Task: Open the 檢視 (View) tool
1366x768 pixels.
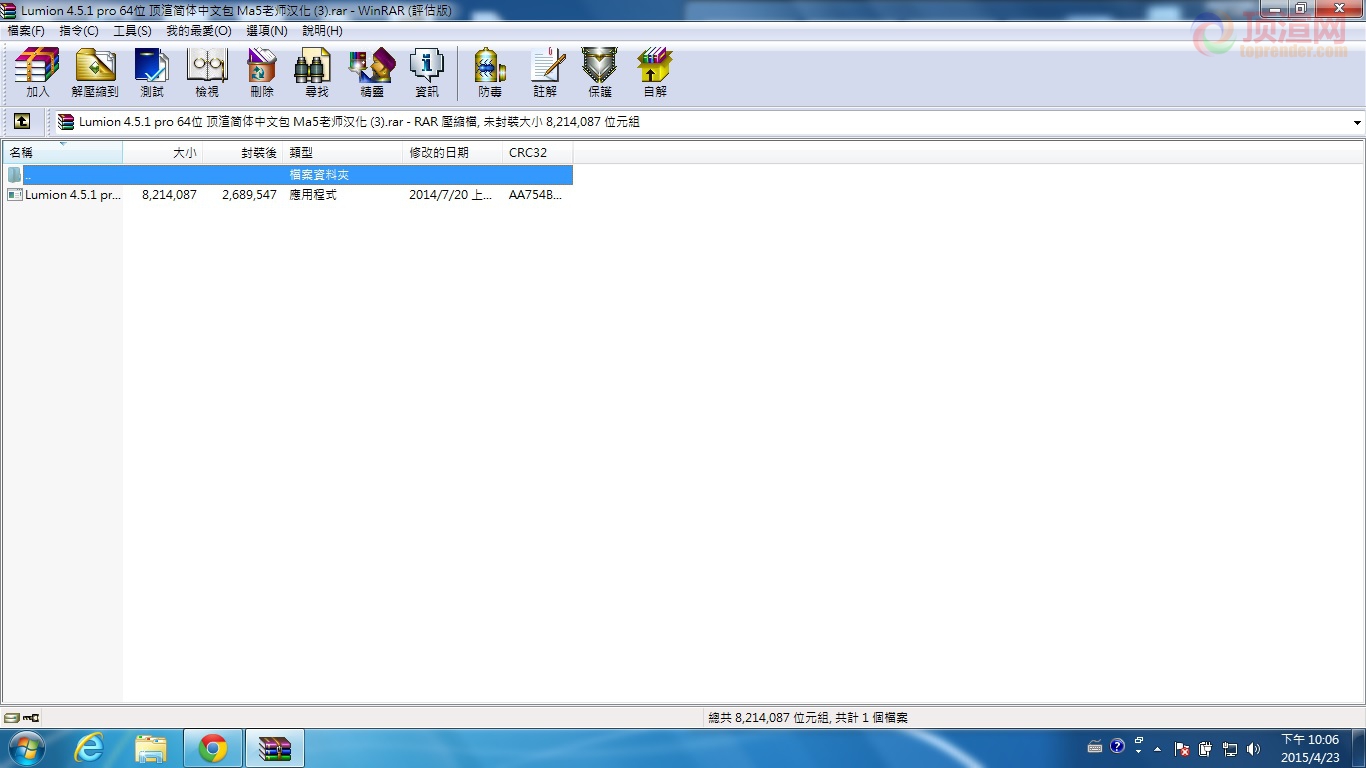Action: click(207, 73)
